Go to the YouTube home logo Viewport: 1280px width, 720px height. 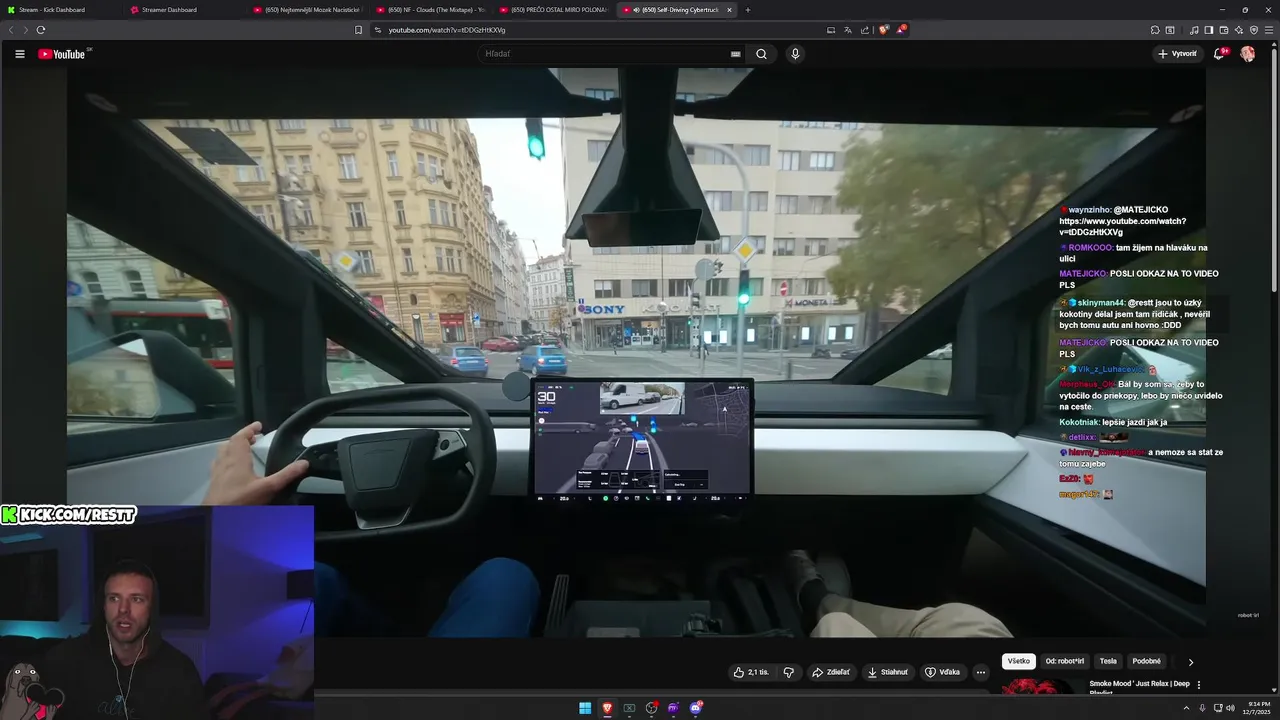64,54
